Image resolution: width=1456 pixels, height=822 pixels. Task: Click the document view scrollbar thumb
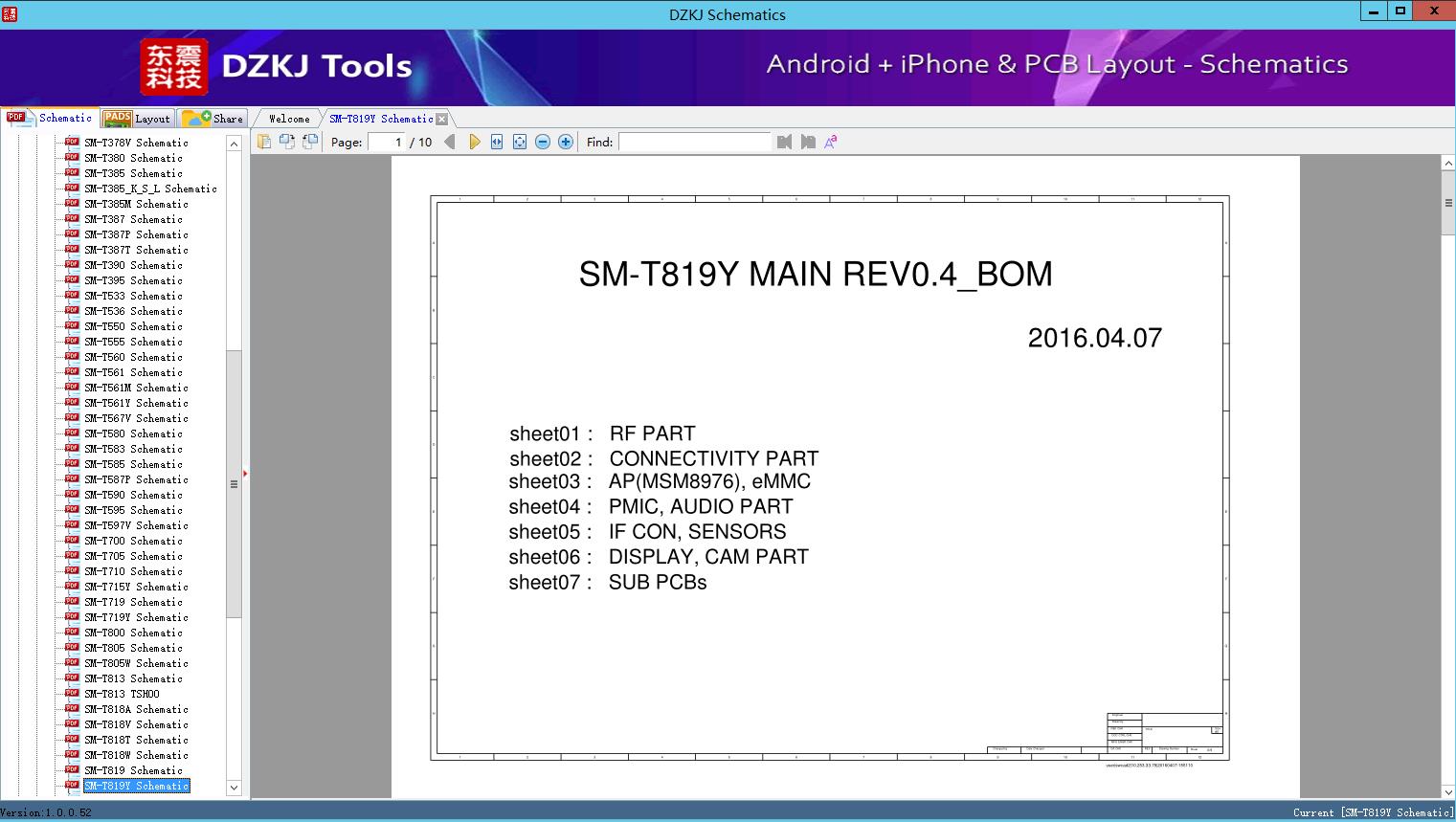1447,203
